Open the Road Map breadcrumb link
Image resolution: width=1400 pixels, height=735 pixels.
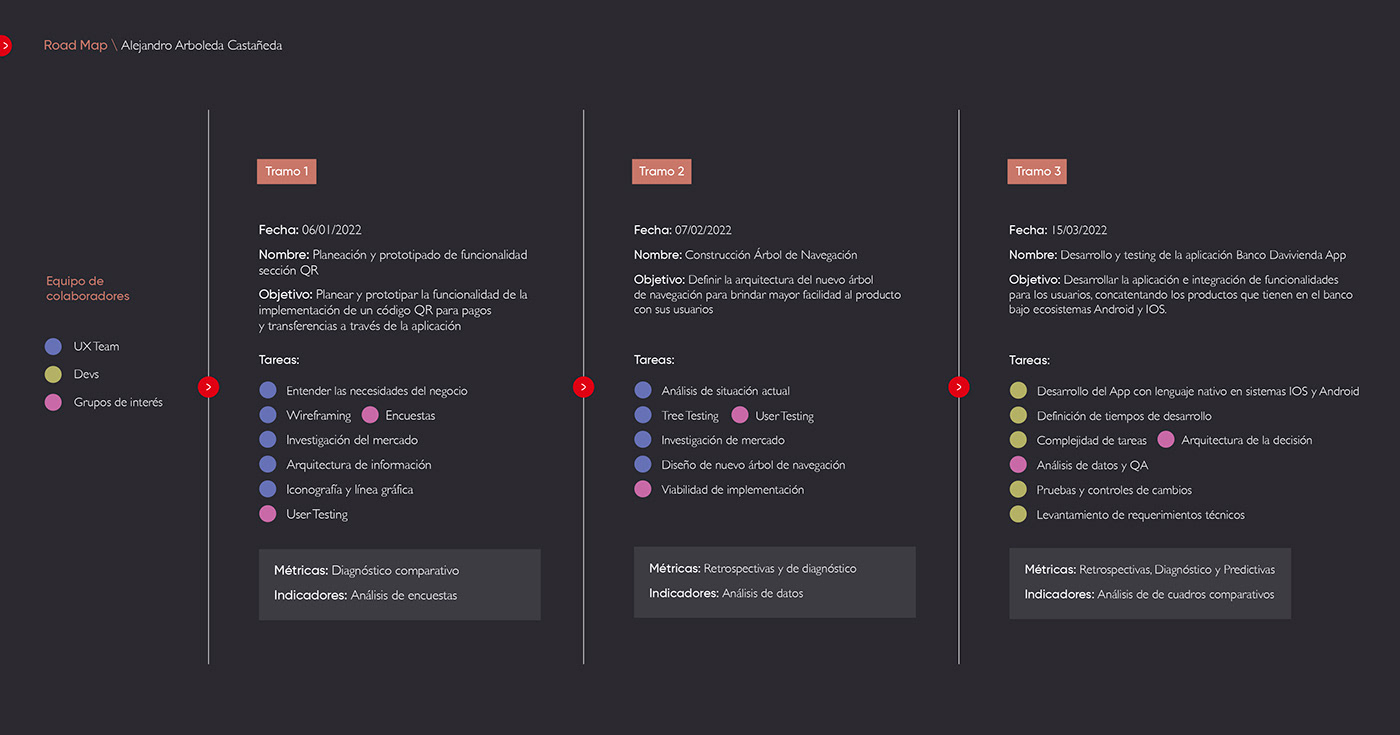pyautogui.click(x=75, y=45)
